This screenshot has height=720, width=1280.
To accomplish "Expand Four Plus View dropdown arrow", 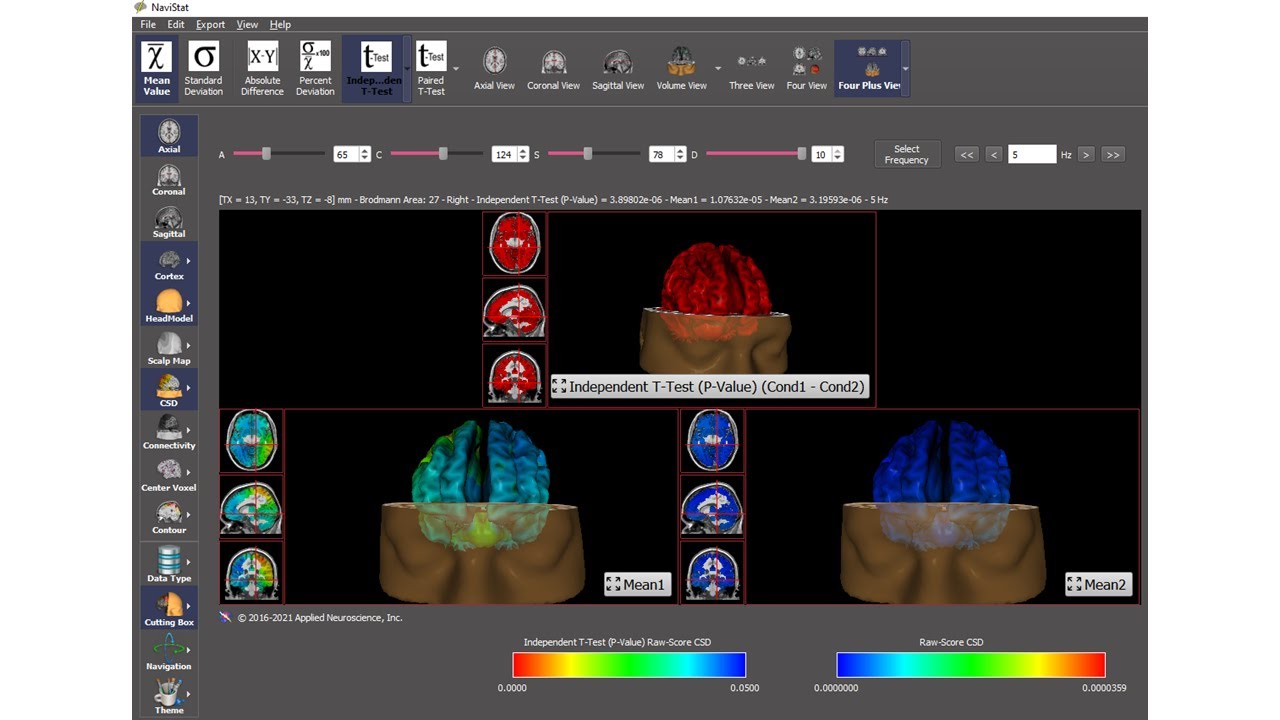I will pyautogui.click(x=906, y=69).
